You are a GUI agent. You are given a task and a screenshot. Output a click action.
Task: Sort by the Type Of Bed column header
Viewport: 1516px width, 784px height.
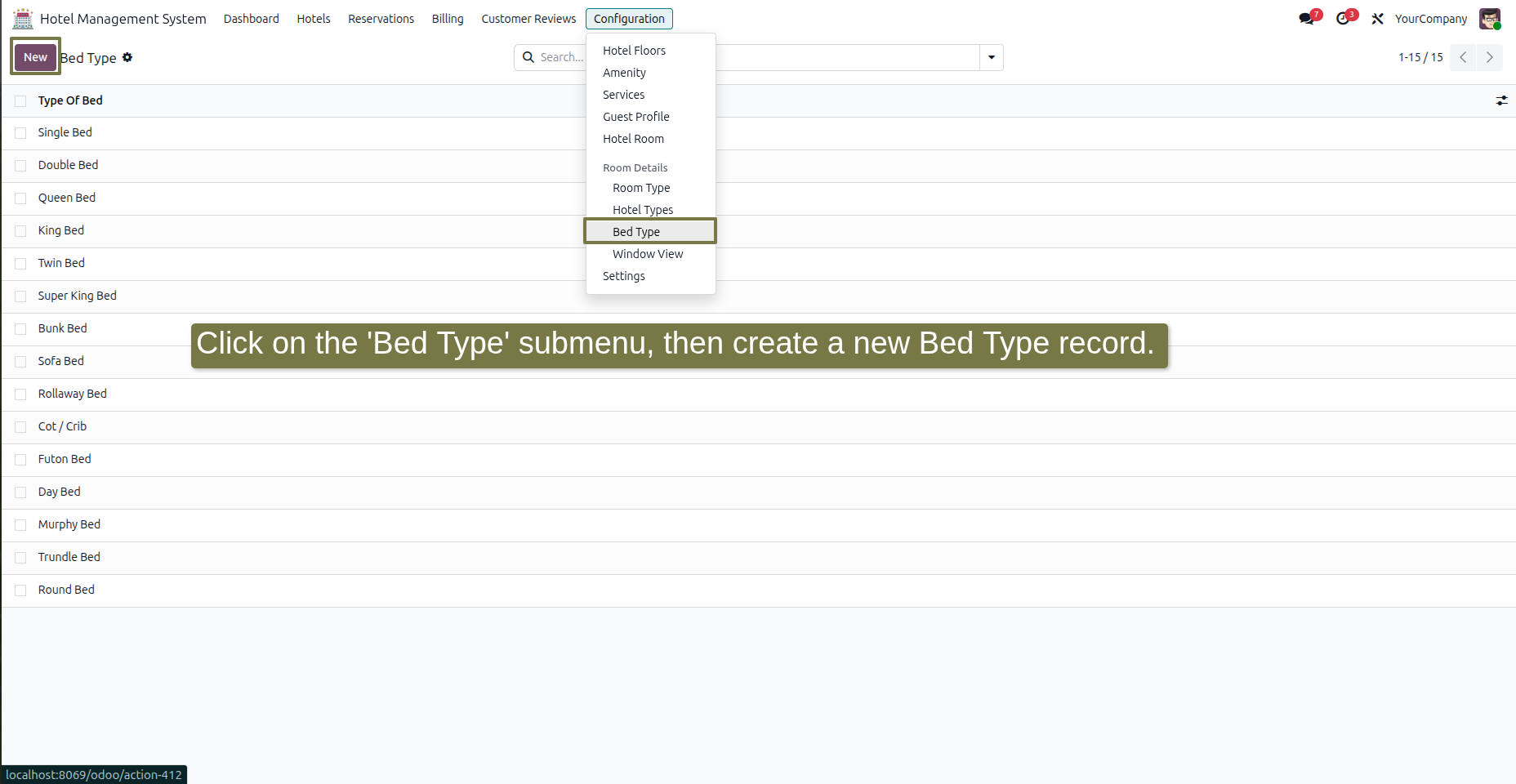(x=70, y=100)
